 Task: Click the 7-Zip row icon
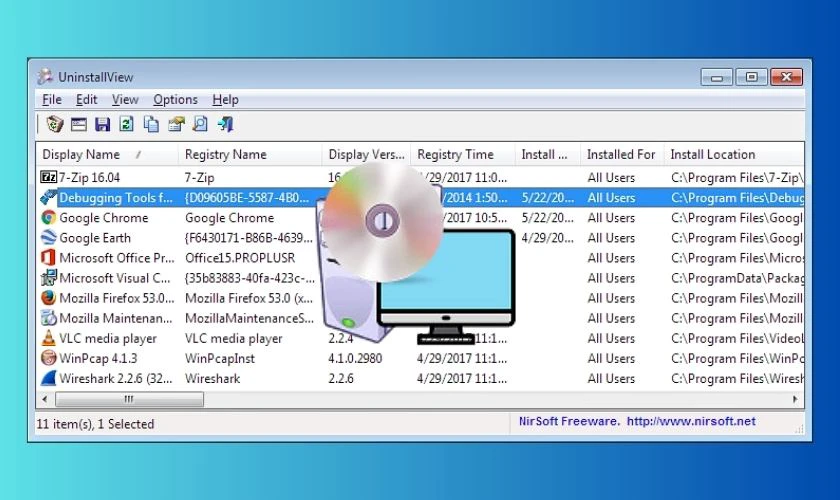tap(48, 177)
